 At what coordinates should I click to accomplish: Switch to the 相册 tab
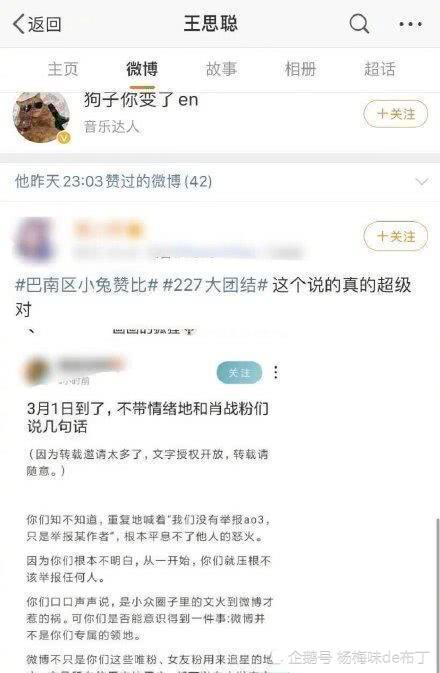[x=300, y=69]
